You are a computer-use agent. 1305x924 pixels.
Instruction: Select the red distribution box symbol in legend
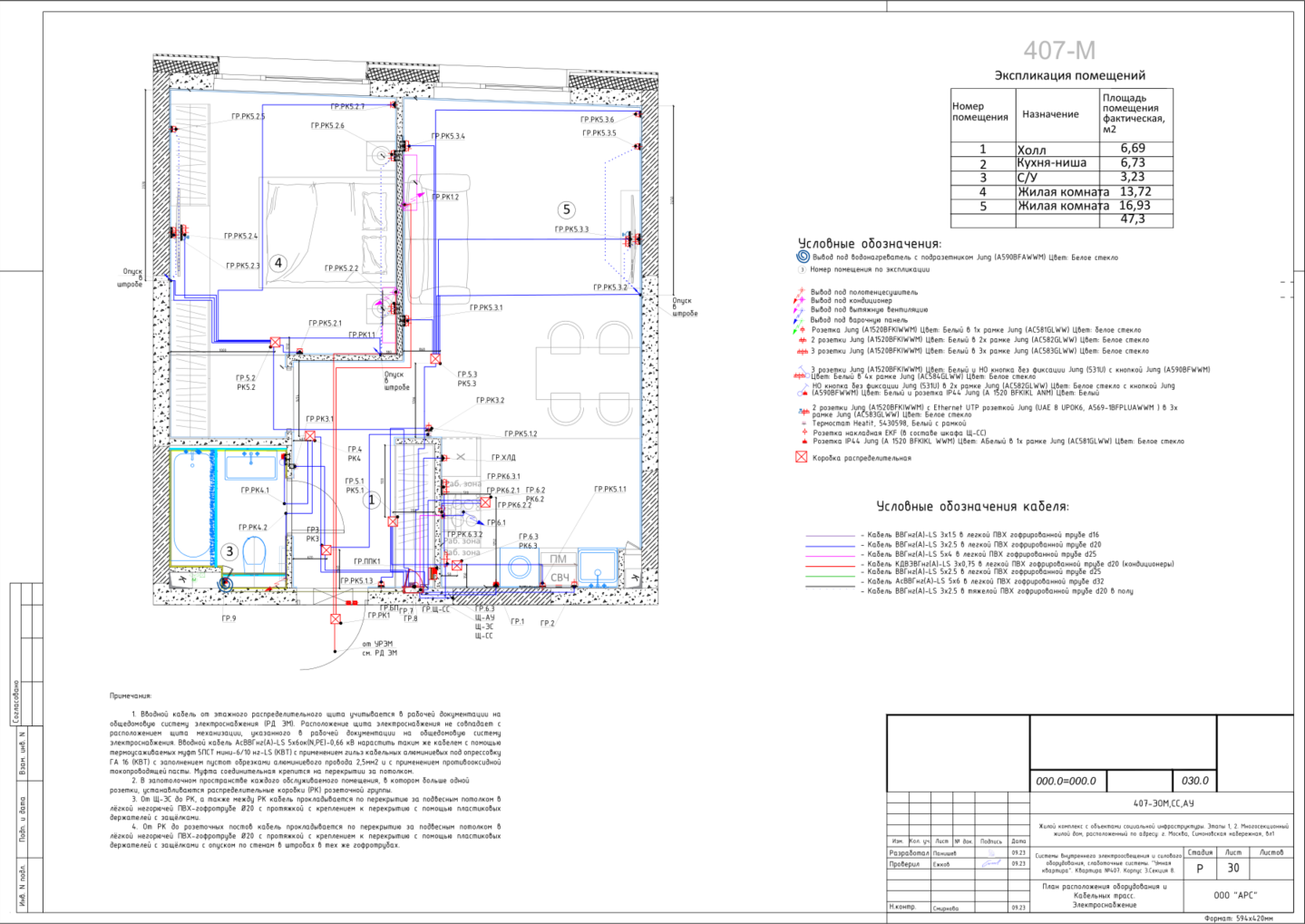tap(802, 457)
